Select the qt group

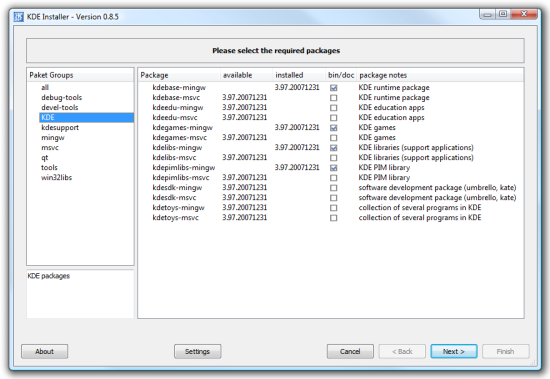click(45, 158)
